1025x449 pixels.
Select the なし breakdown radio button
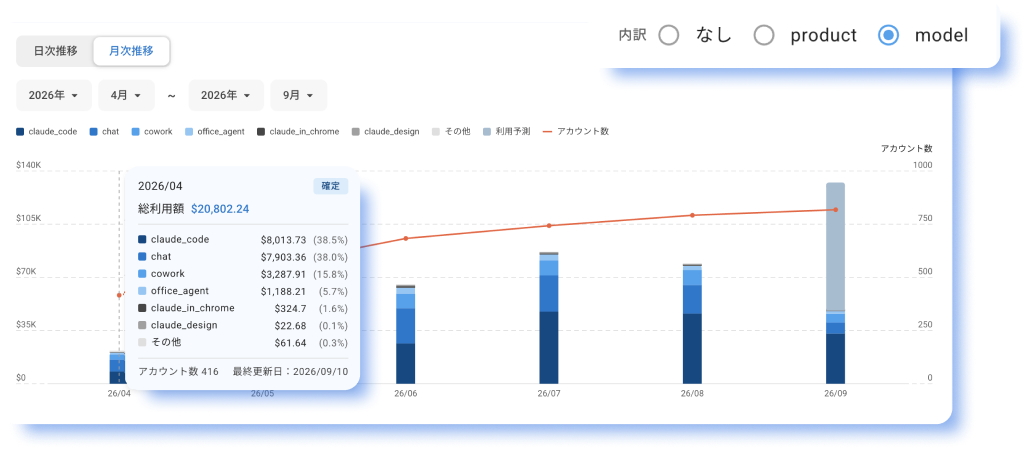point(669,35)
